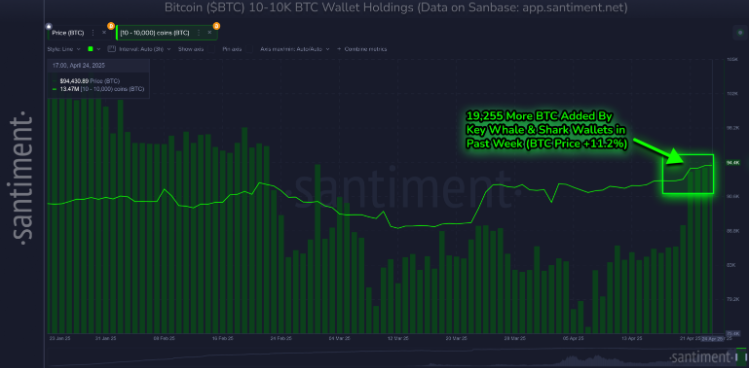This screenshot has height=368, width=751.
Task: Click the 28 Mar 25 date axis label
Action: point(514,338)
